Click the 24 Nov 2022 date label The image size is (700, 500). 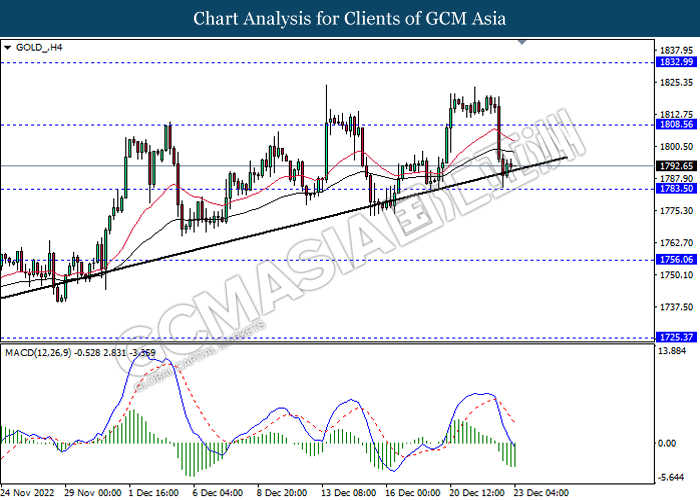27,493
